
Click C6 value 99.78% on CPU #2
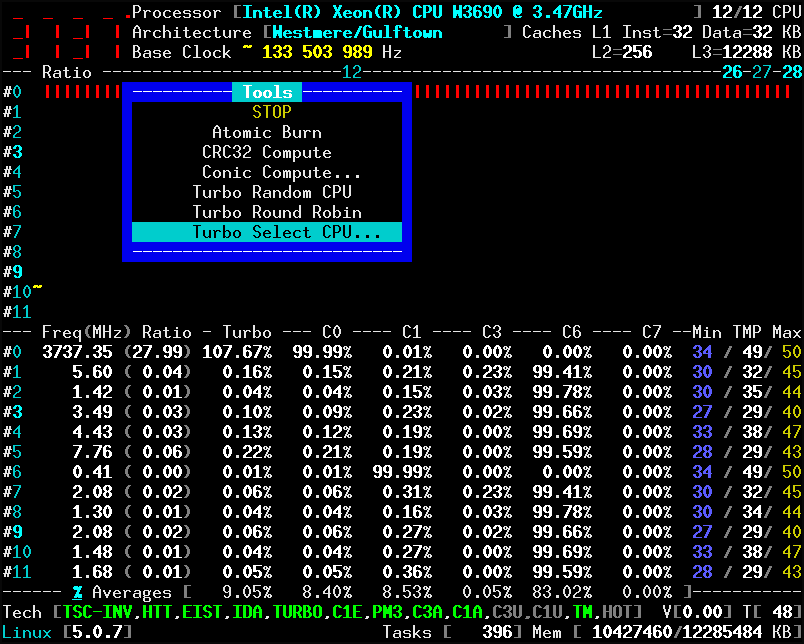562,392
